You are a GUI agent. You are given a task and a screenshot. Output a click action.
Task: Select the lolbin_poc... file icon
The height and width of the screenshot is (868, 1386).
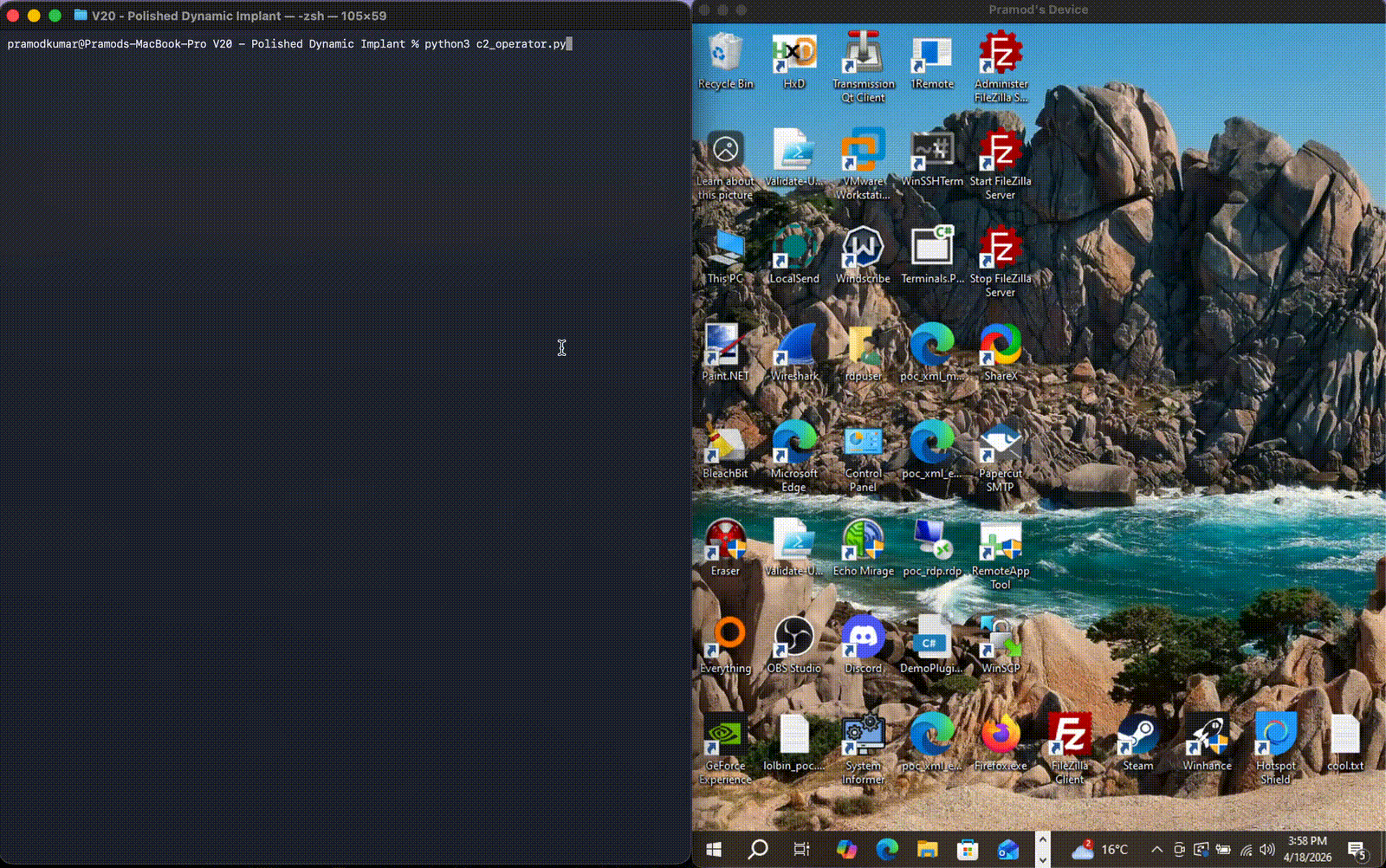[x=793, y=743]
